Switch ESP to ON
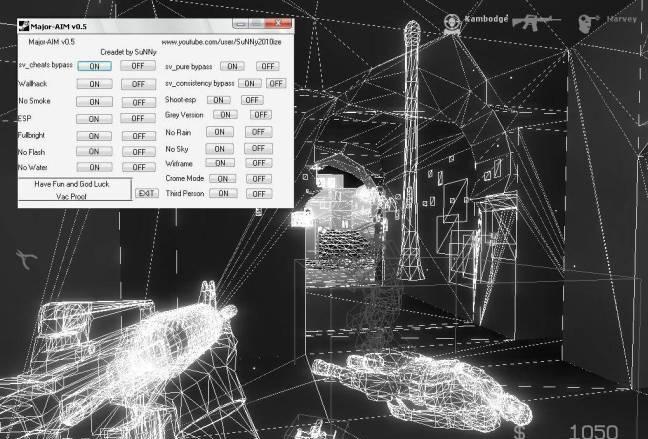Viewport: 648px width, 439px height. pyautogui.click(x=94, y=119)
